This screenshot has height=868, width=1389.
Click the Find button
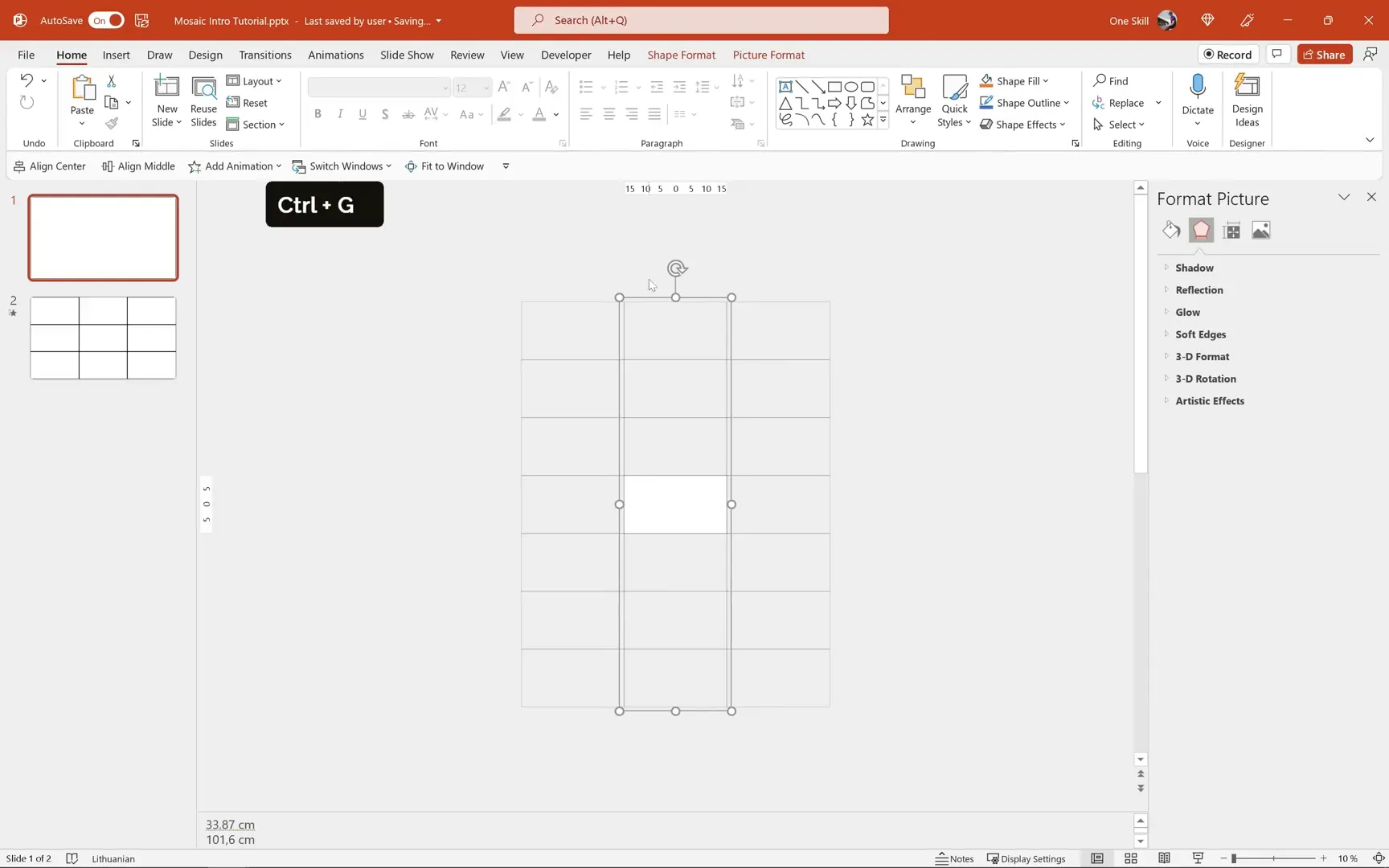coord(1111,81)
